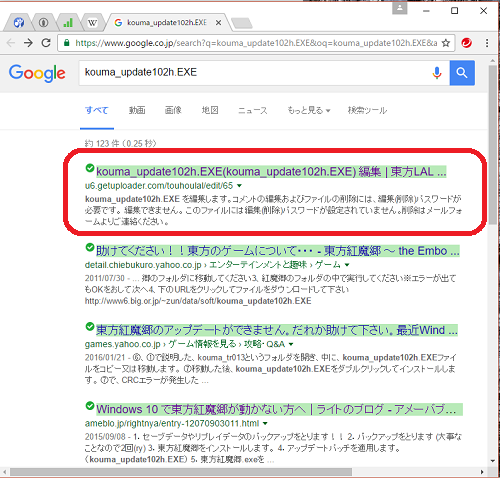The height and width of the screenshot is (478, 500).
Task: Select the ニュース search tab
Action: [x=253, y=110]
